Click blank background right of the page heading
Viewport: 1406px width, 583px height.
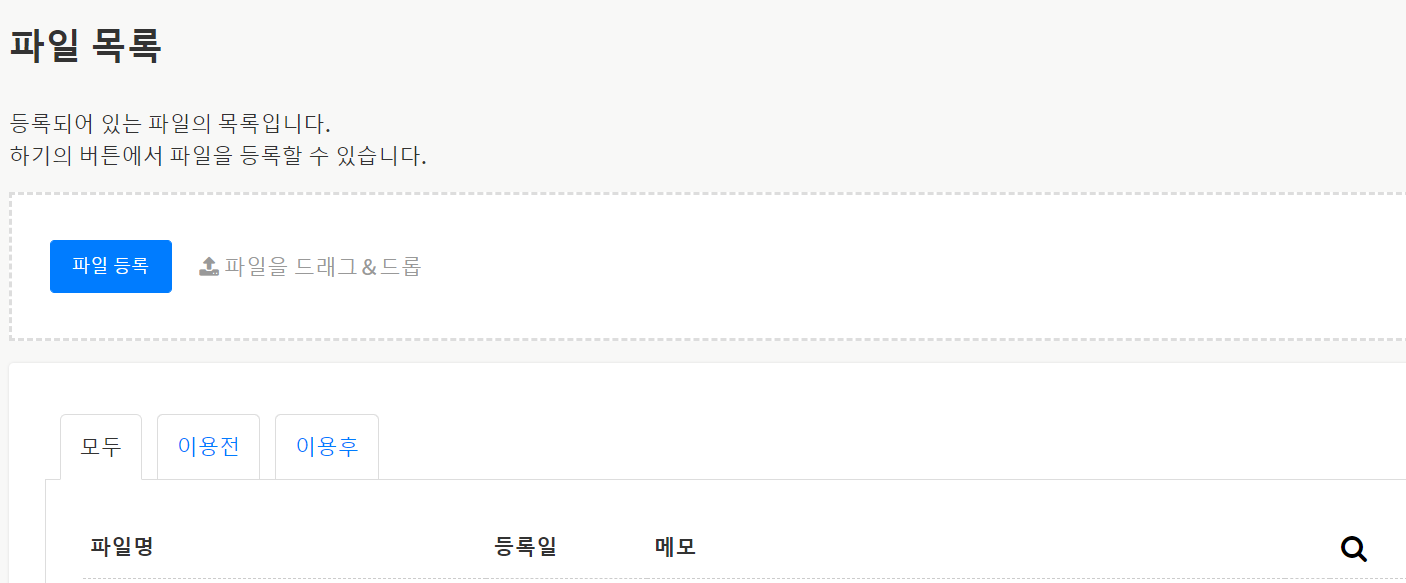point(700,46)
